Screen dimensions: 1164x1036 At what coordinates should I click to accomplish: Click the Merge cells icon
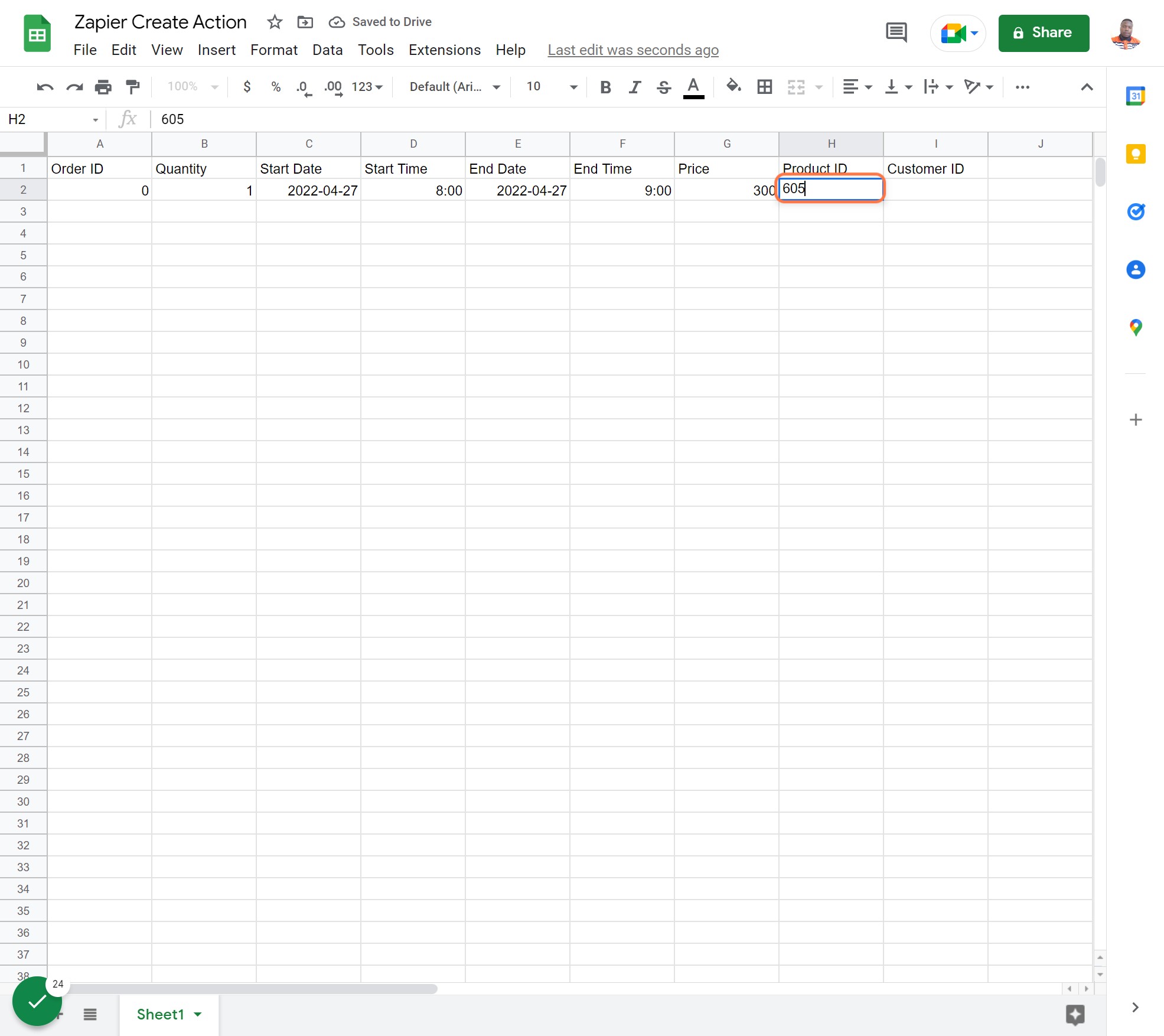pyautogui.click(x=796, y=87)
